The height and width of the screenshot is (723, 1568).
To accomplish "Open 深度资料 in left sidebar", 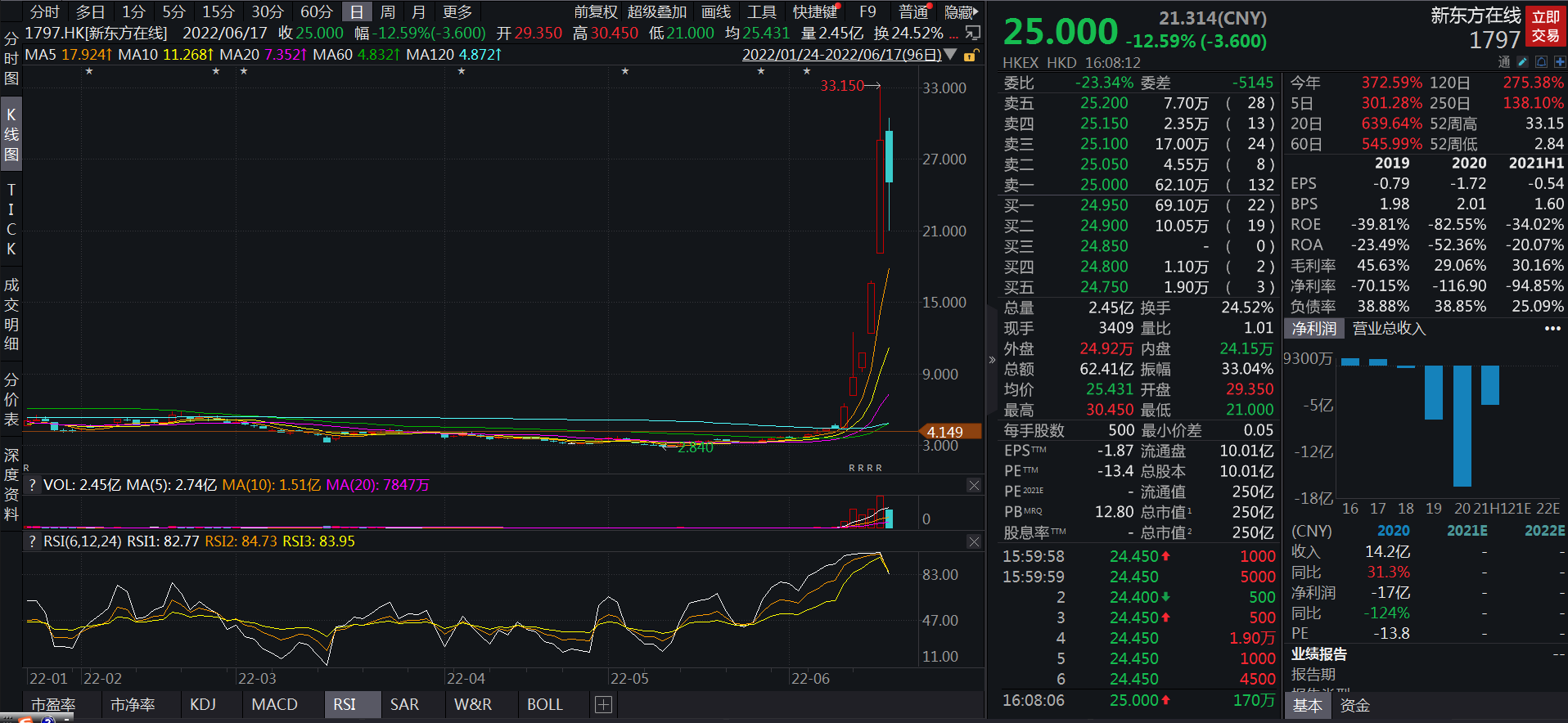I will coord(11,484).
